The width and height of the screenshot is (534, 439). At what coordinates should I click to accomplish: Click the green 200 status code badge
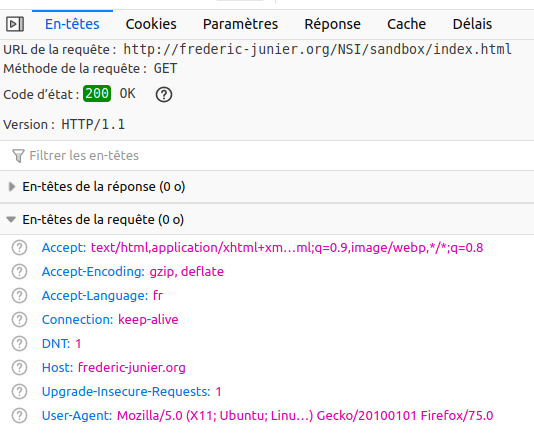click(x=97, y=94)
